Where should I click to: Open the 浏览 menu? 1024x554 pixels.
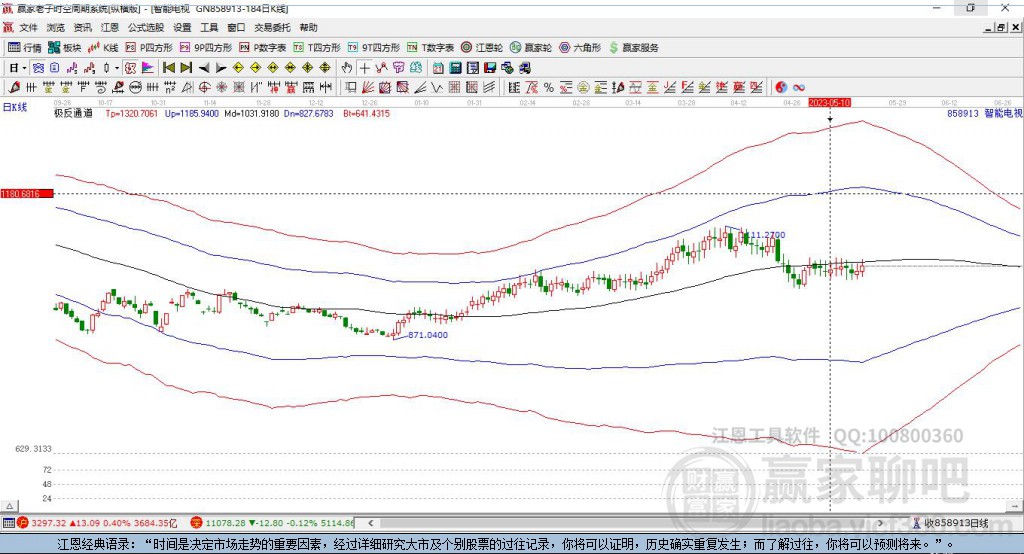(56, 27)
